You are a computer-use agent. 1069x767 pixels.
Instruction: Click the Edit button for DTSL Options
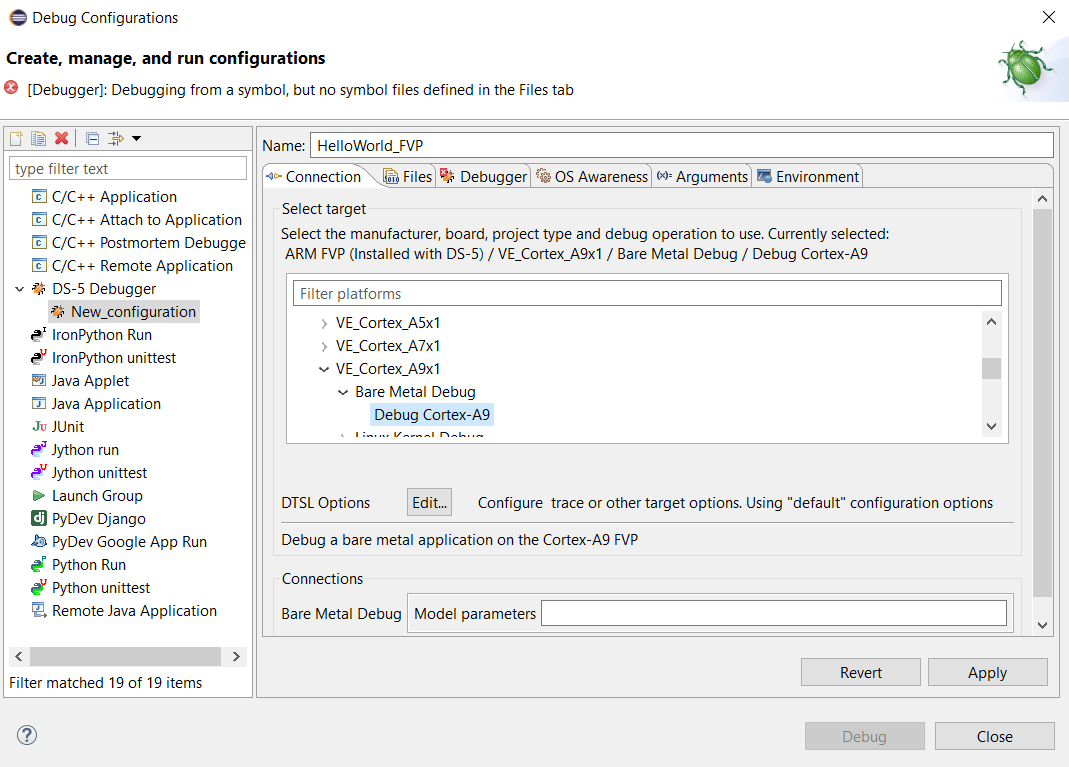click(x=428, y=502)
